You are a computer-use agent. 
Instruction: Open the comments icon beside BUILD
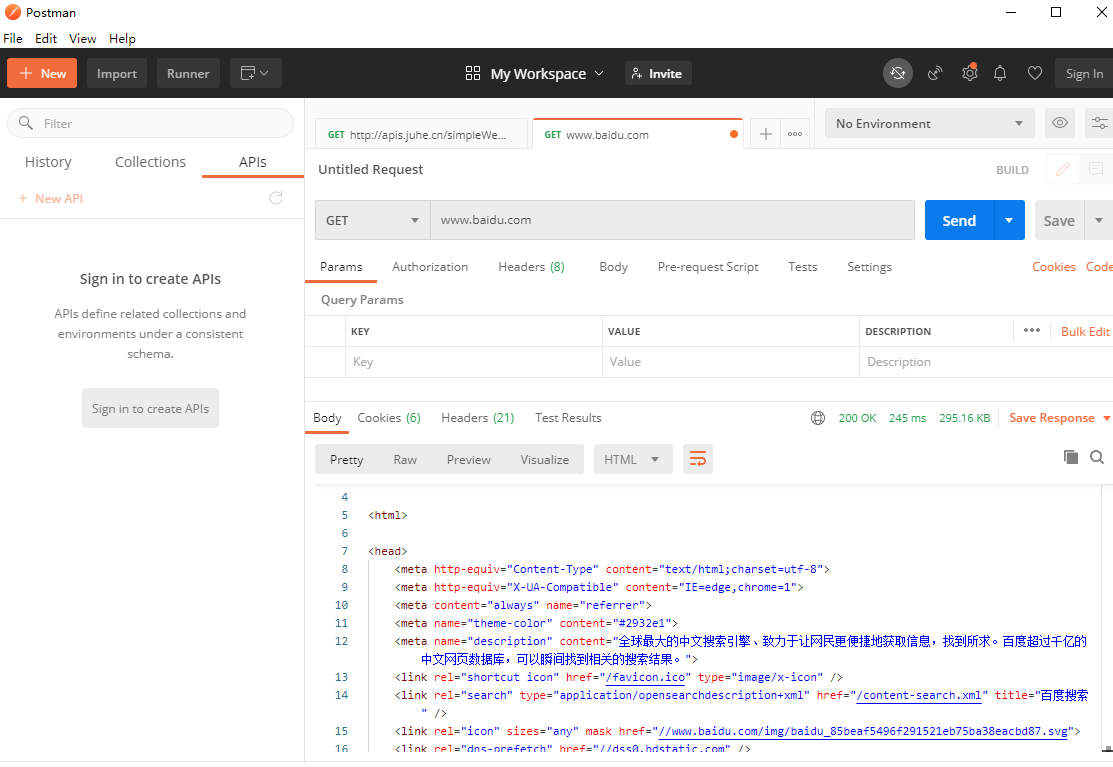(1095, 169)
